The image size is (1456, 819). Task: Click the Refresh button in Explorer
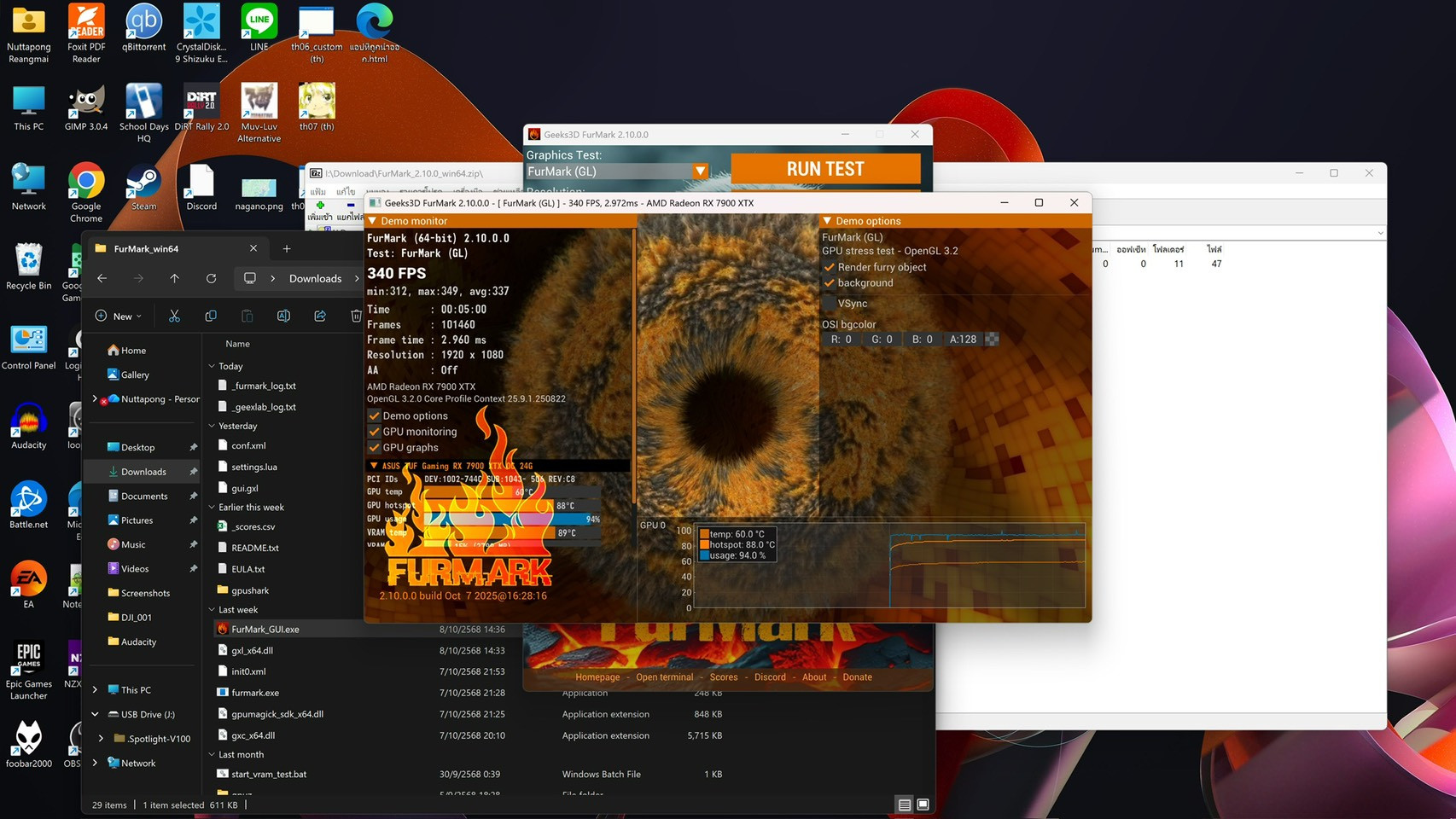pos(211,278)
